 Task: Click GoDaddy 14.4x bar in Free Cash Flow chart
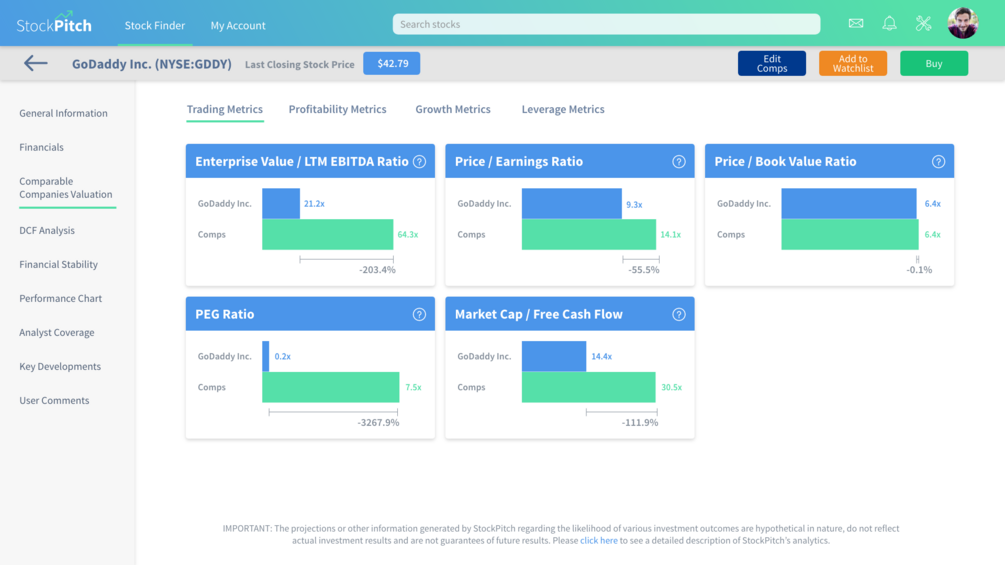pyautogui.click(x=554, y=356)
